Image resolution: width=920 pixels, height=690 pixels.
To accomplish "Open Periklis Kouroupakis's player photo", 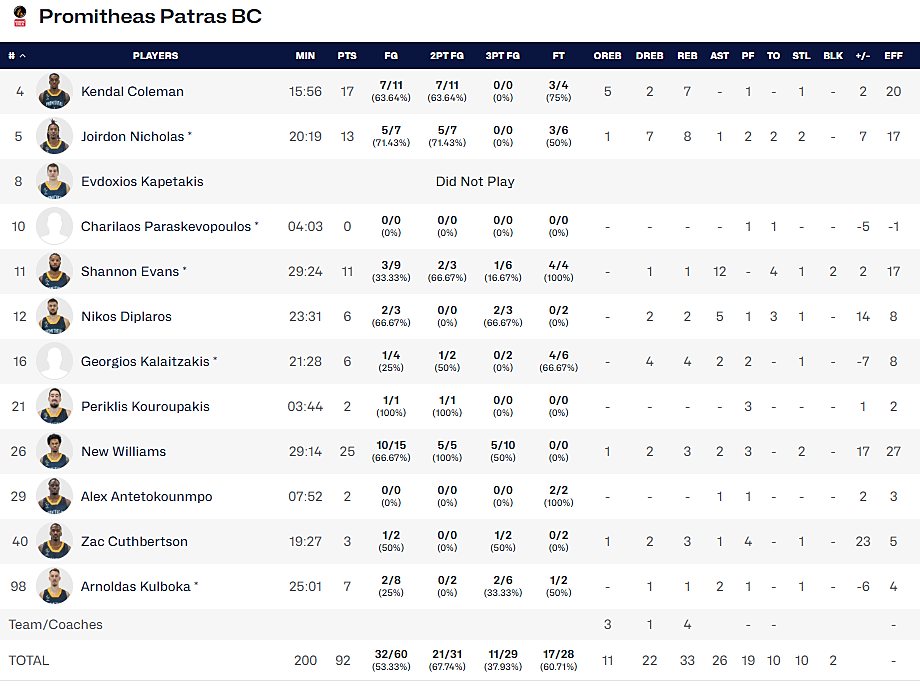I will 54,406.
